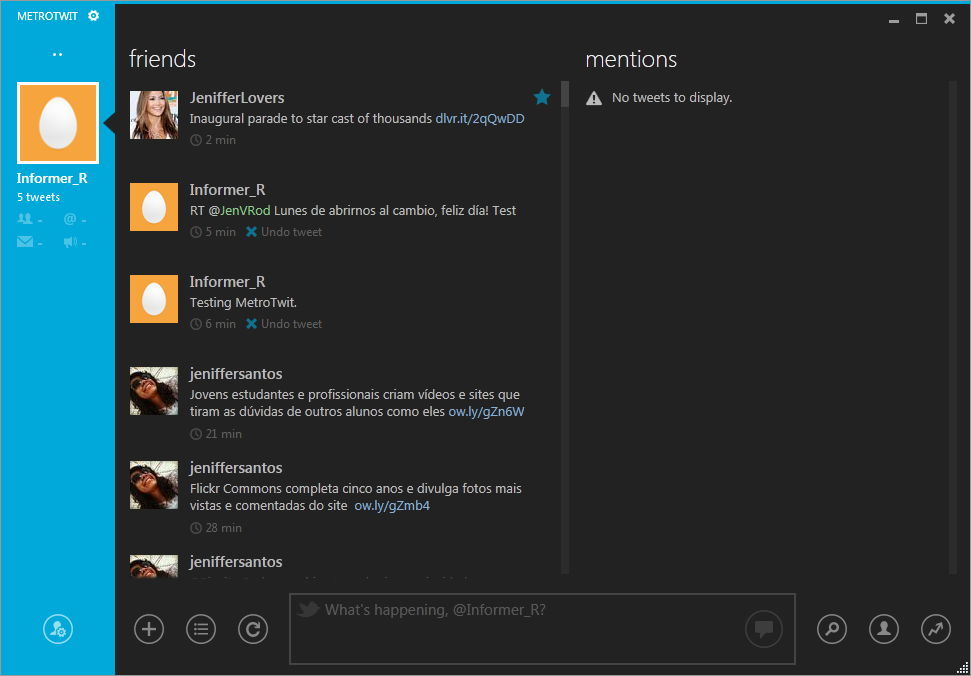Click the Informer_R avatar thumbnail in sidebar
This screenshot has height=676, width=971.
click(x=57, y=122)
